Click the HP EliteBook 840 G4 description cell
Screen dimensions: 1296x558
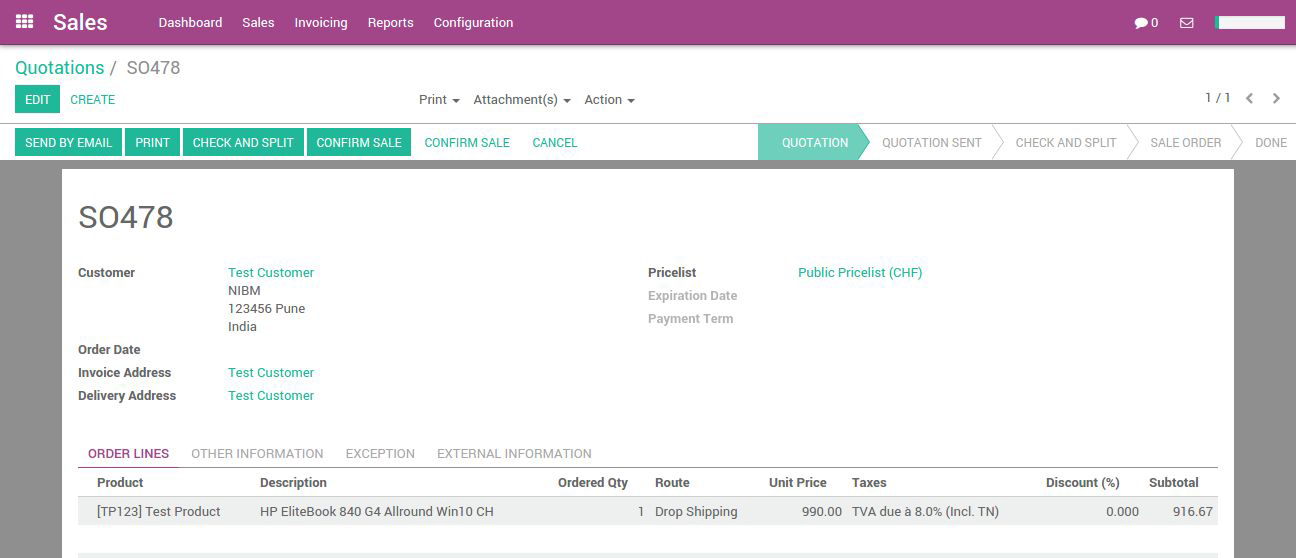[x=377, y=511]
